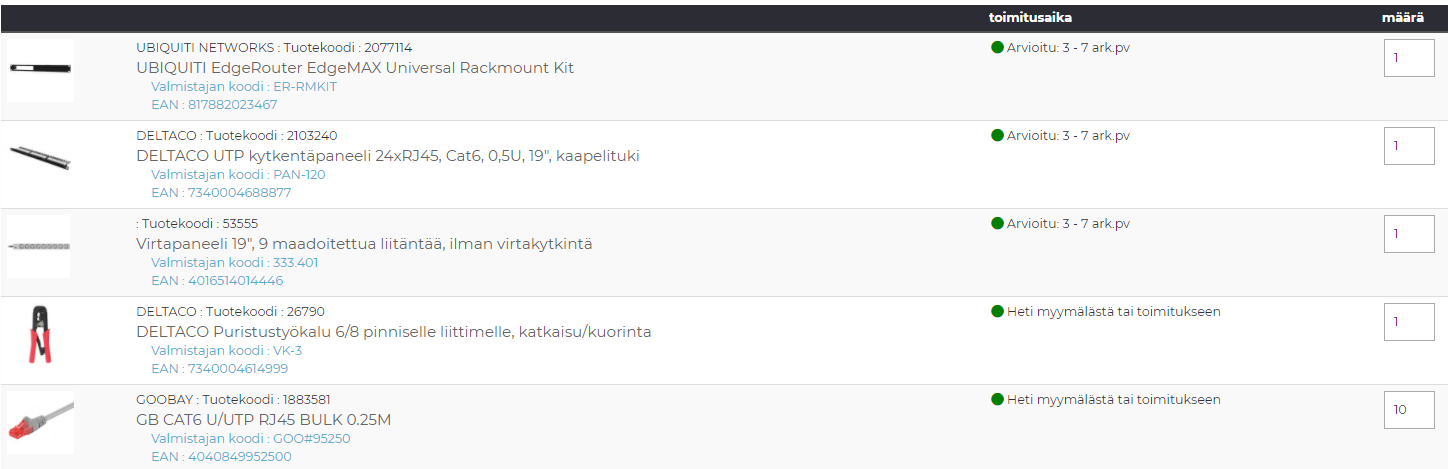Focus quantity field for Deltaco crimping tool
Screen dimensions: 1448x469
[1409, 322]
